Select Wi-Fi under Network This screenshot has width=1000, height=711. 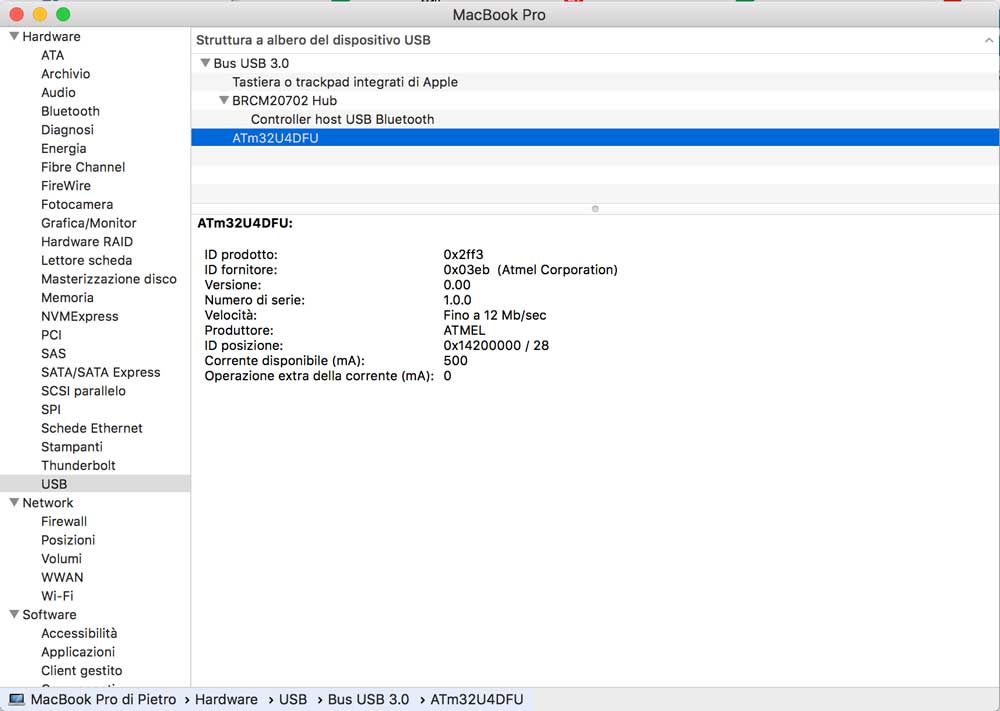(x=57, y=596)
